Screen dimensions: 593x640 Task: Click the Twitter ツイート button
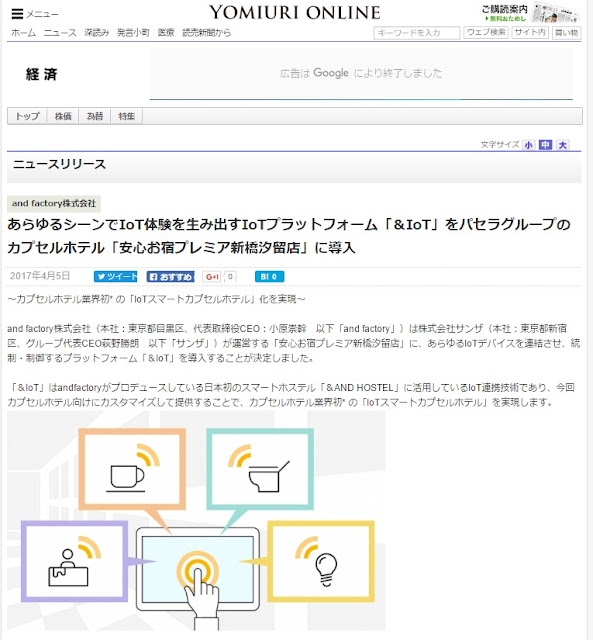point(115,277)
